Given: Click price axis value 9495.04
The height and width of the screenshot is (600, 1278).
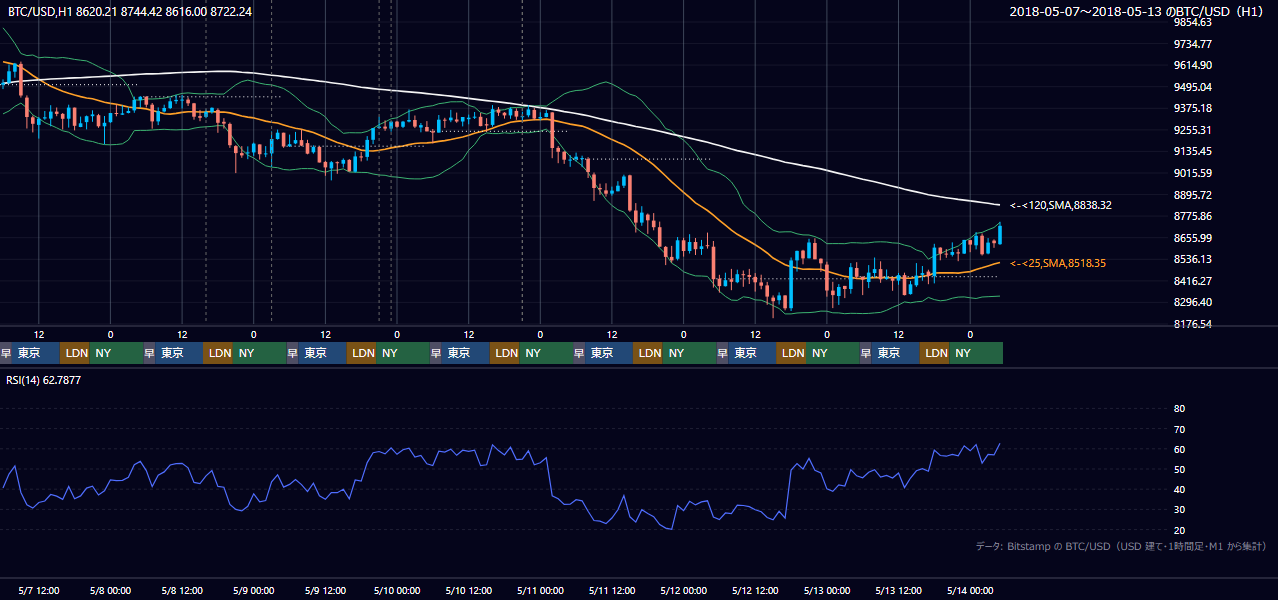Looking at the screenshot, I should (1192, 87).
